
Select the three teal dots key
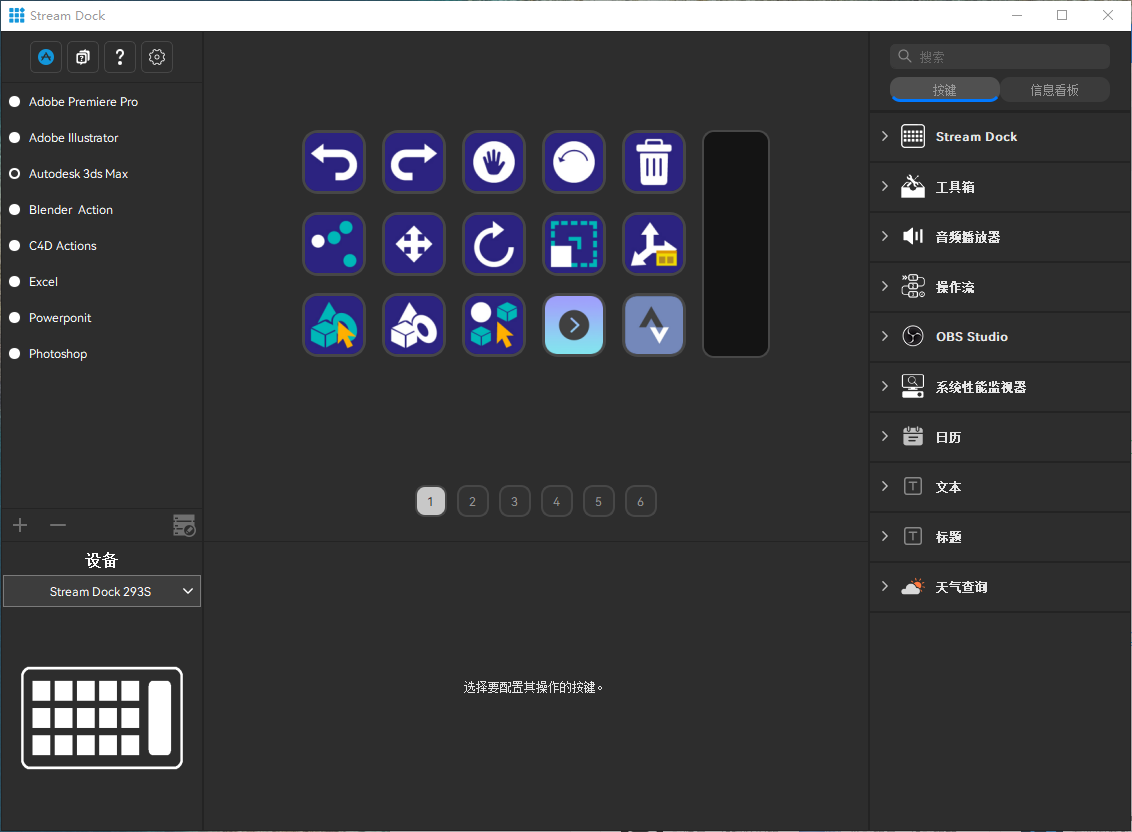pyautogui.click(x=334, y=244)
